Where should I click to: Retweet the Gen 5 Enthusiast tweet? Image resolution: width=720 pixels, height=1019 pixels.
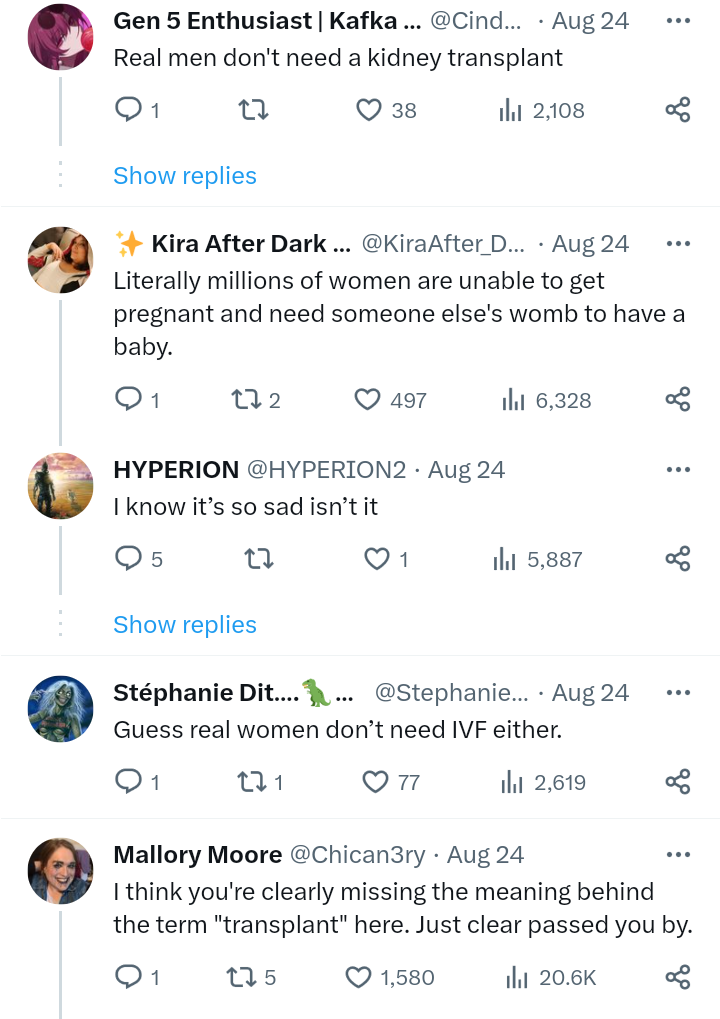pos(255,110)
